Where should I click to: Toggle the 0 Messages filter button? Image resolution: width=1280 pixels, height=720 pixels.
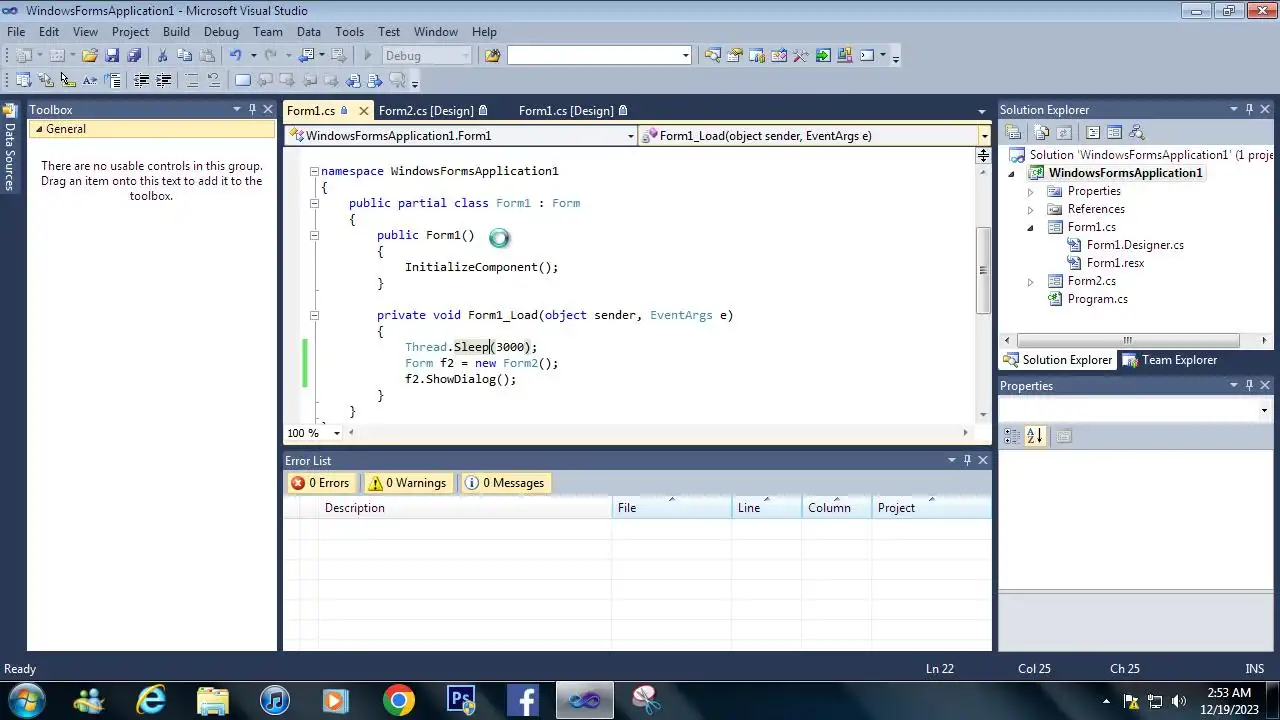[x=505, y=483]
